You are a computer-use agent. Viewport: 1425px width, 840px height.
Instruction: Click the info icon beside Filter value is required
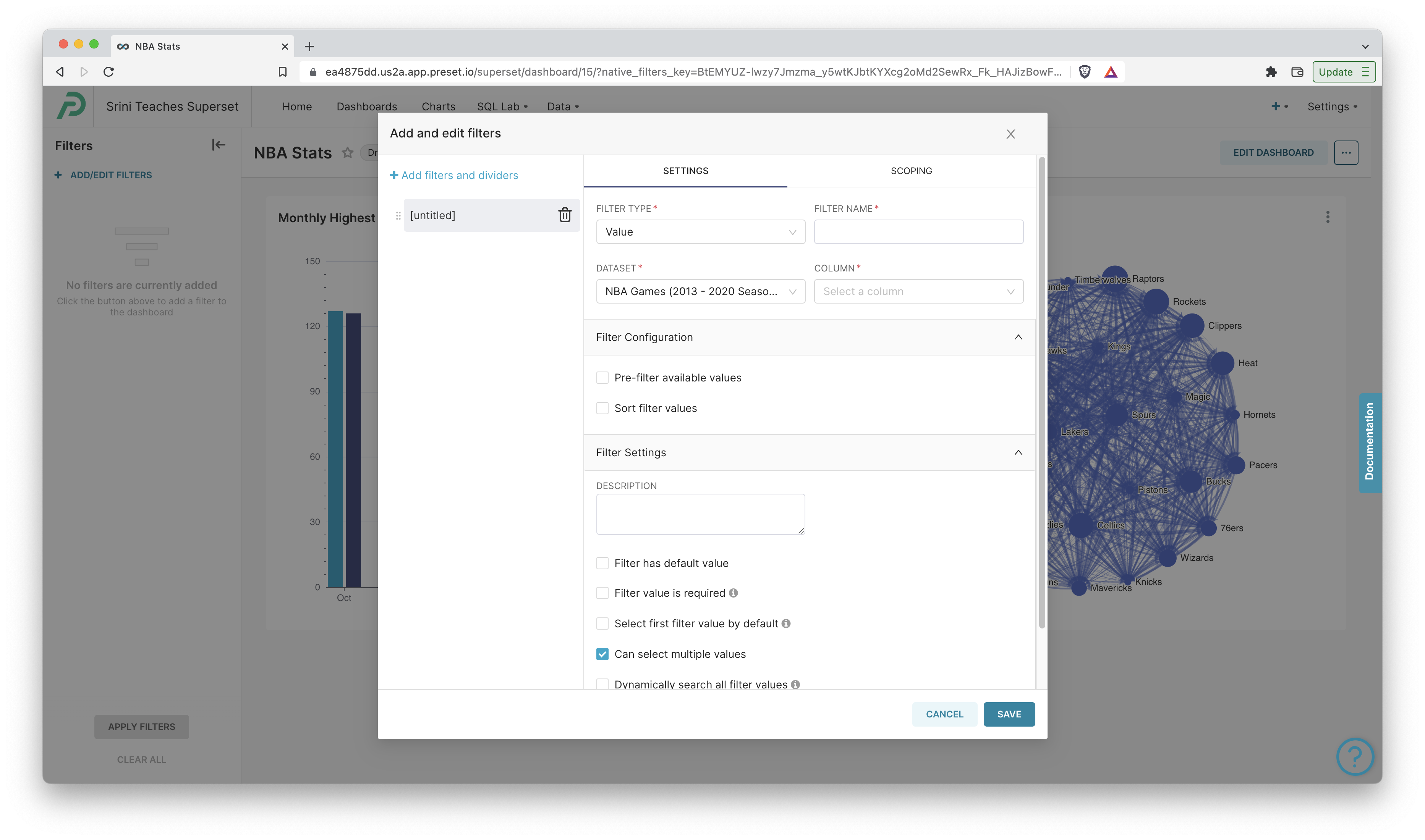coord(734,593)
